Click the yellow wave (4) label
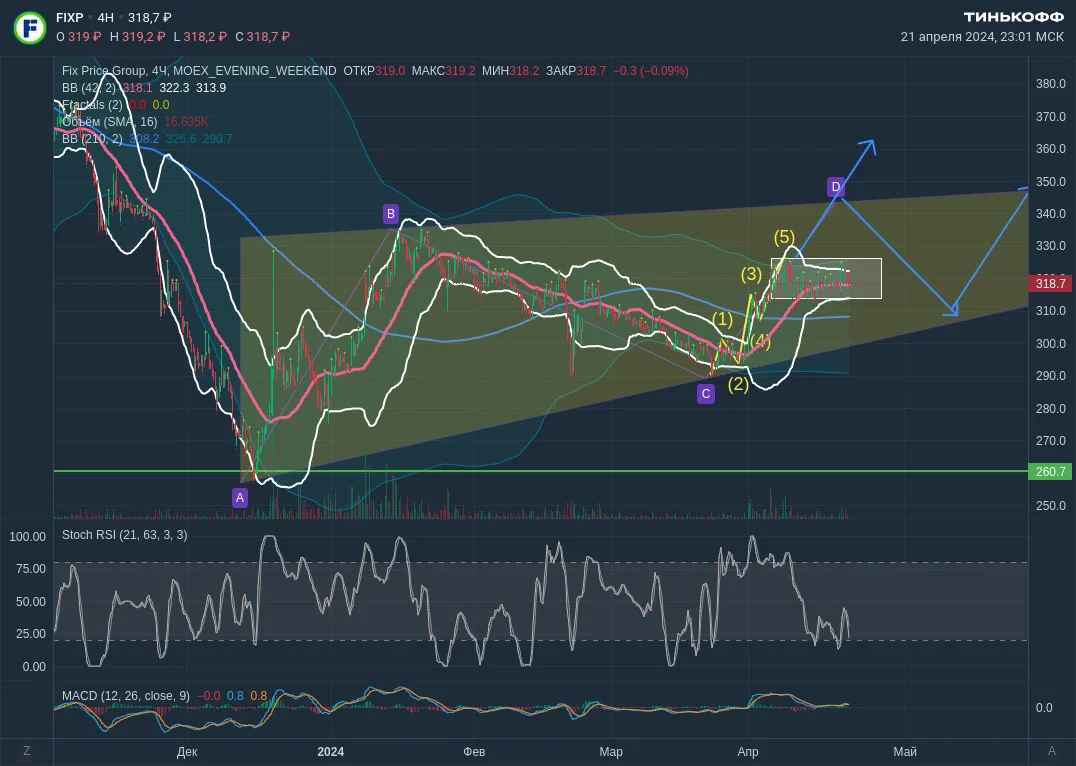This screenshot has width=1076, height=766. click(x=760, y=340)
